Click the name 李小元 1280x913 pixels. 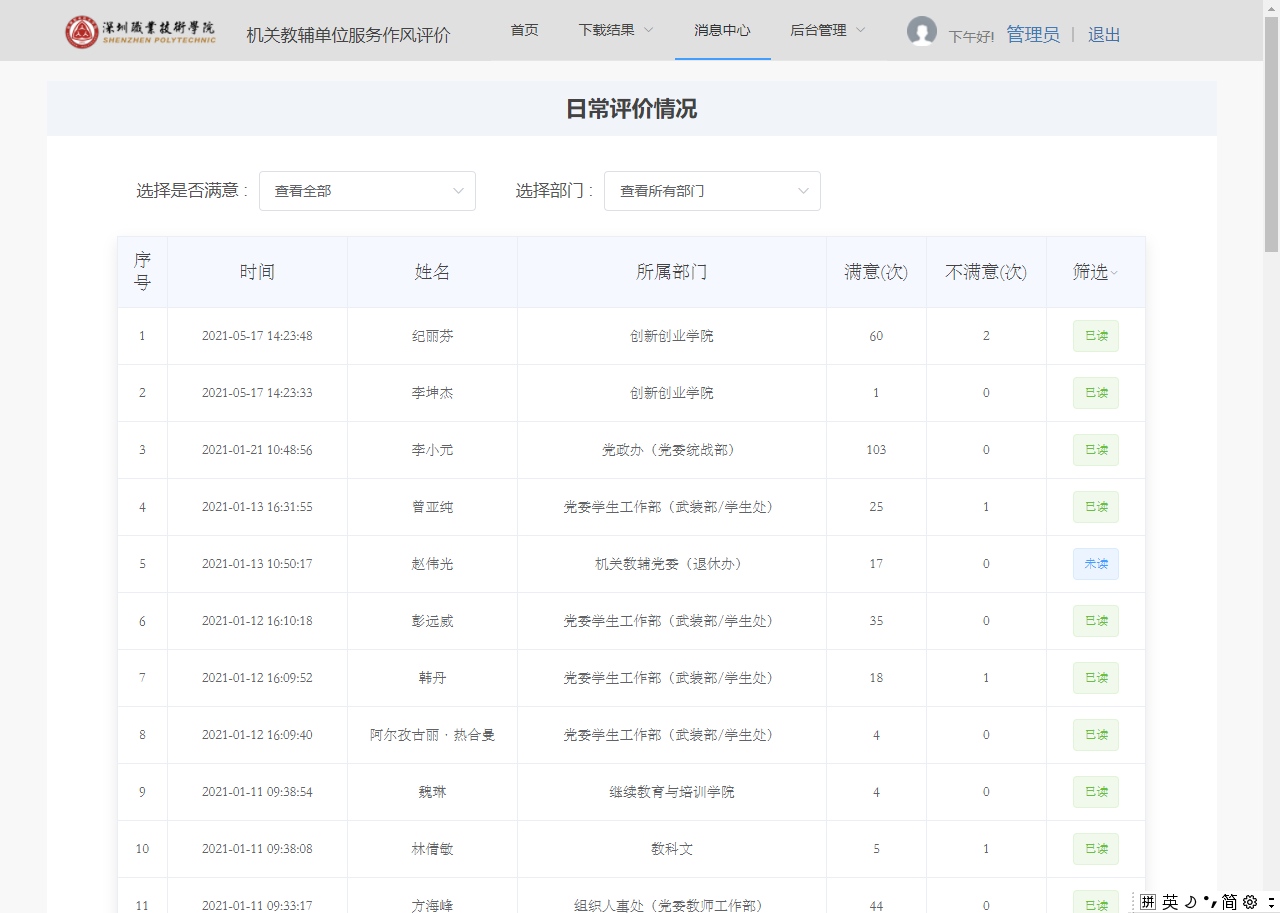pos(432,450)
